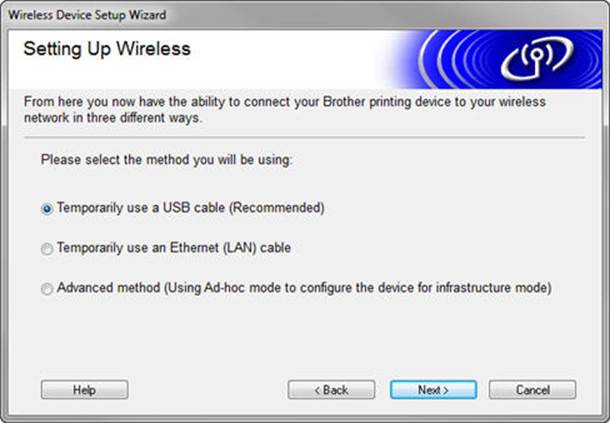This screenshot has width=610, height=423.
Task: Click the Ad-hoc mode Advanced method label text
Action: (x=304, y=288)
